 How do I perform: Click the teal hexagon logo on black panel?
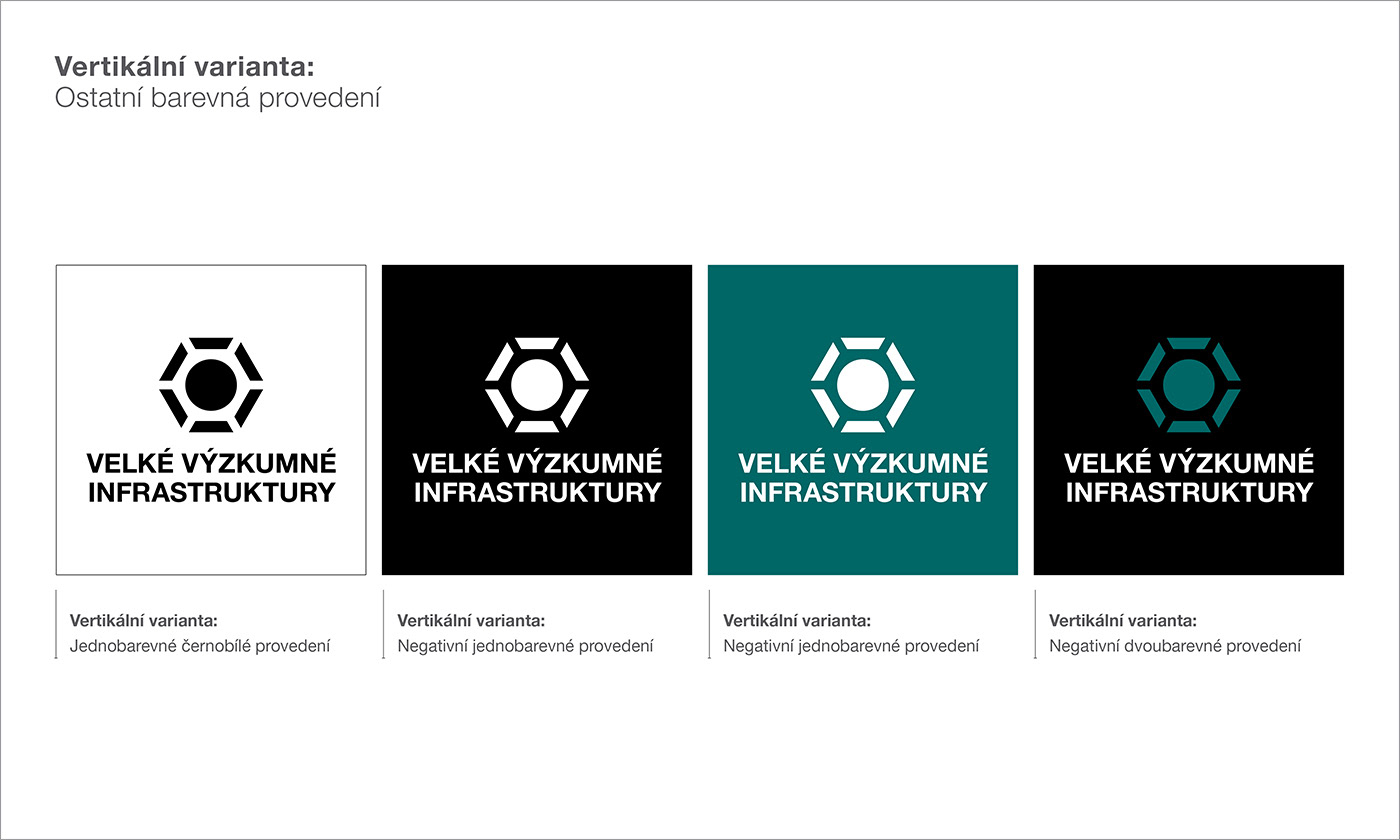(x=1189, y=385)
